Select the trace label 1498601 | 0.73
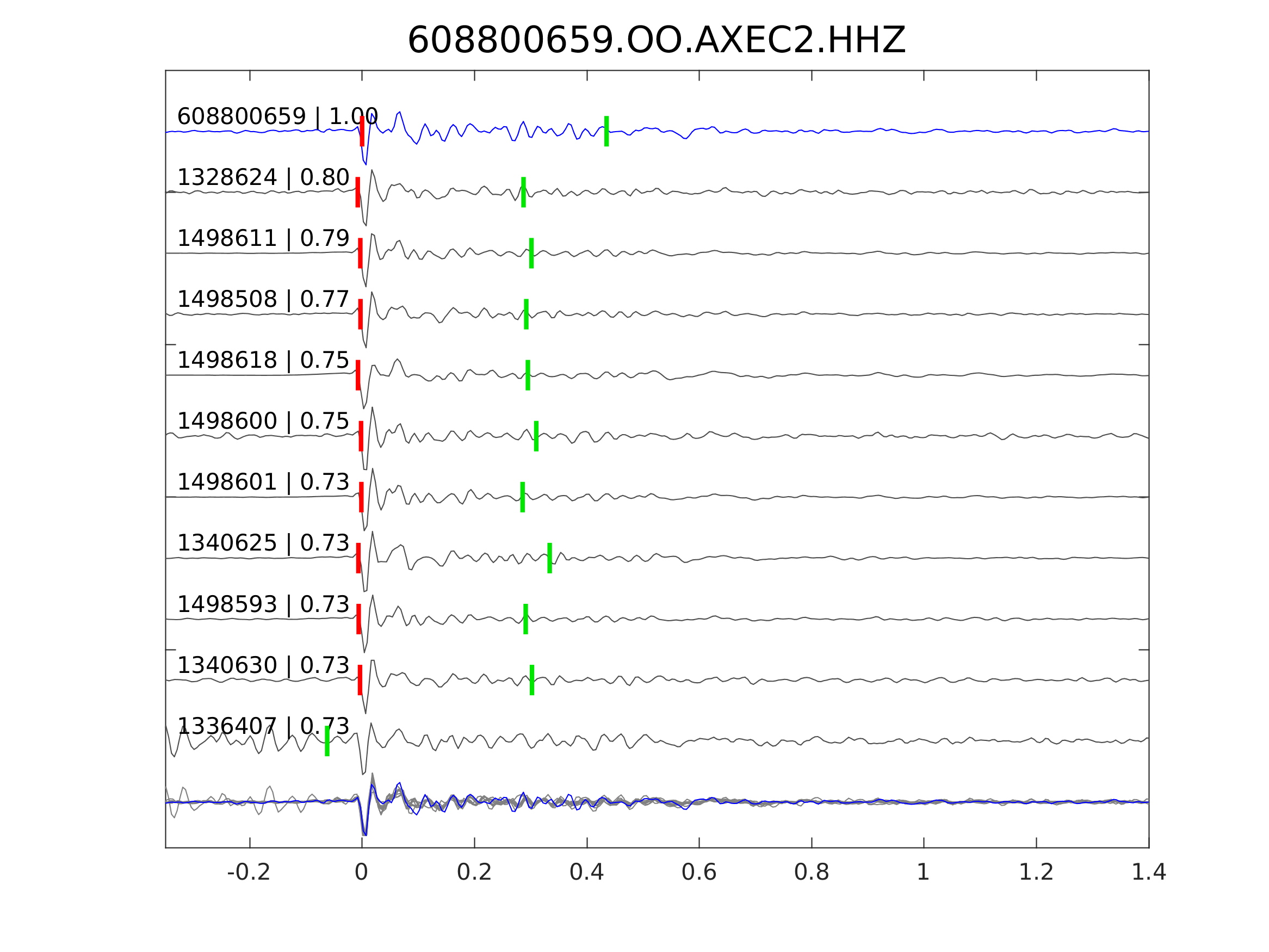This screenshot has width=1269, height=952. tap(263, 482)
